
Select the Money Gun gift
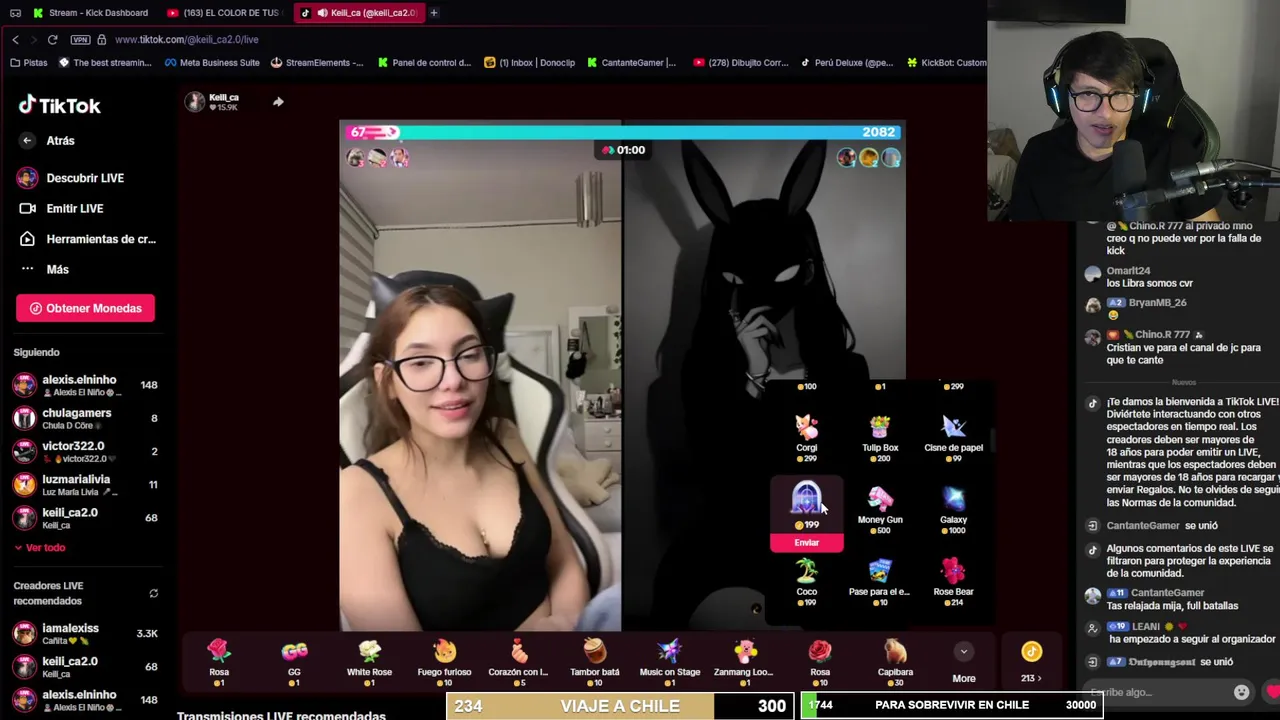(x=880, y=509)
